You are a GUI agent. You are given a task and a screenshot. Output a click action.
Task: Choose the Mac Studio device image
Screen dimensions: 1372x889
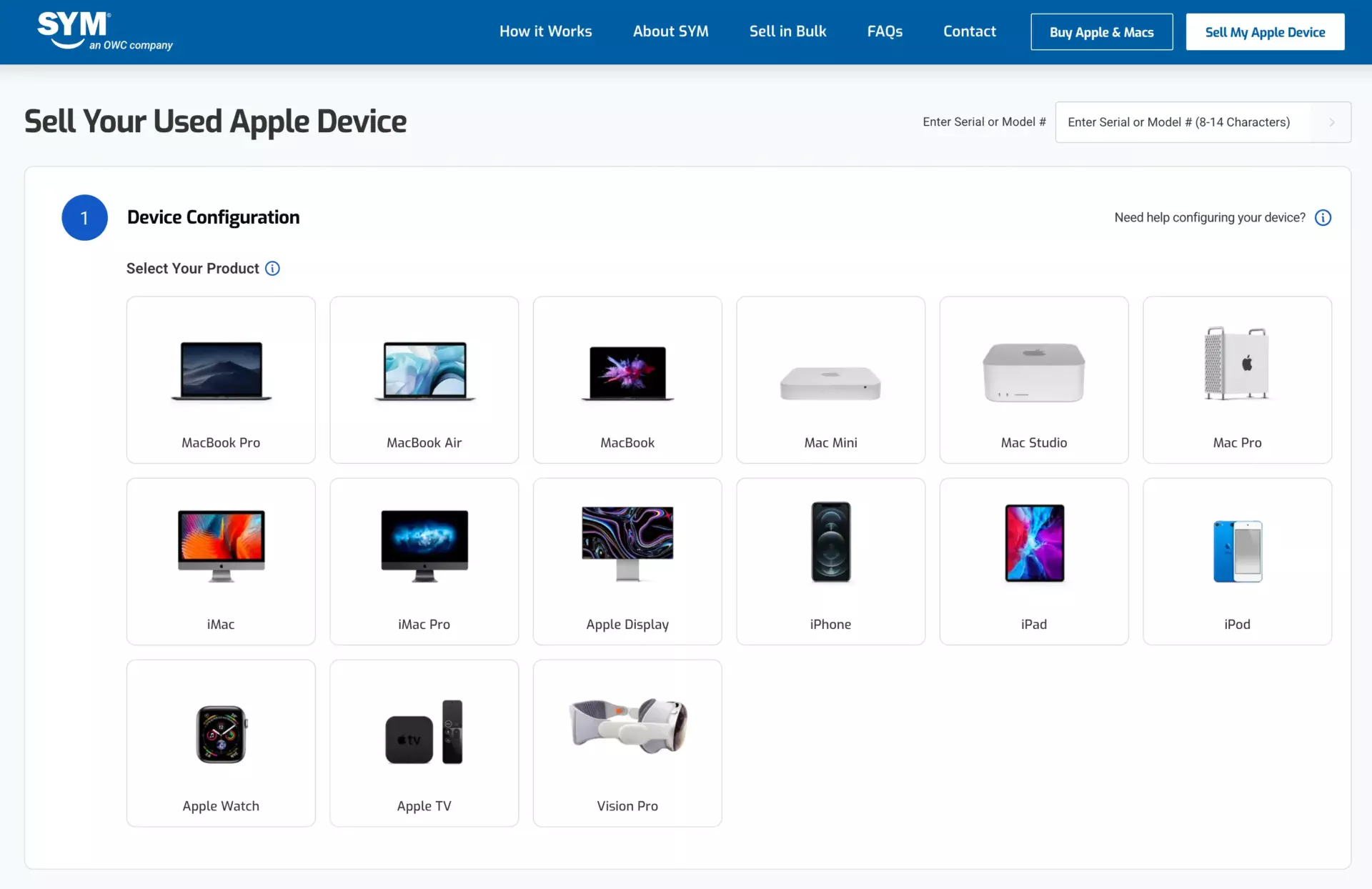pos(1034,372)
